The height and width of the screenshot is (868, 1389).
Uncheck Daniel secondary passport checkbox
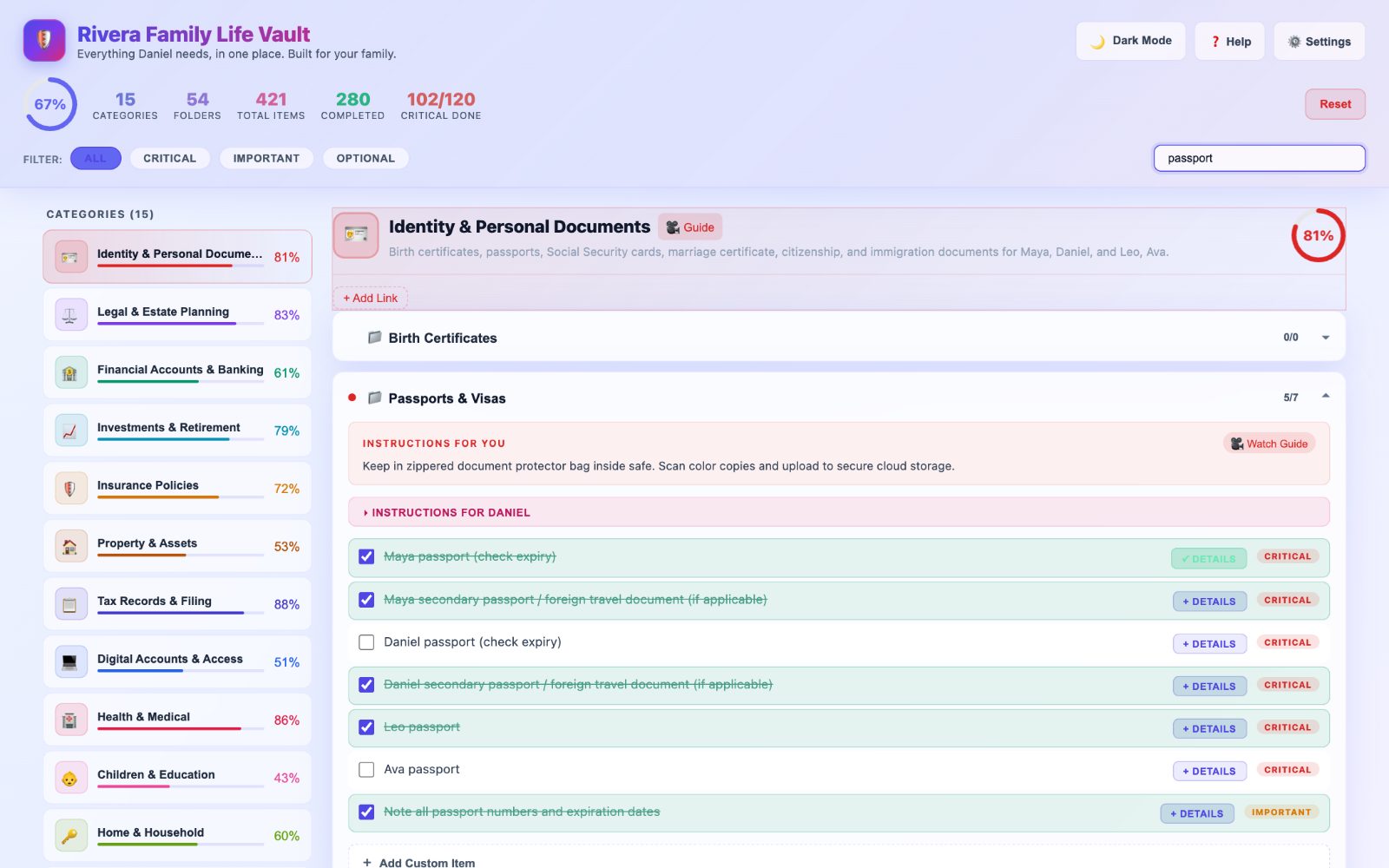[x=366, y=685]
